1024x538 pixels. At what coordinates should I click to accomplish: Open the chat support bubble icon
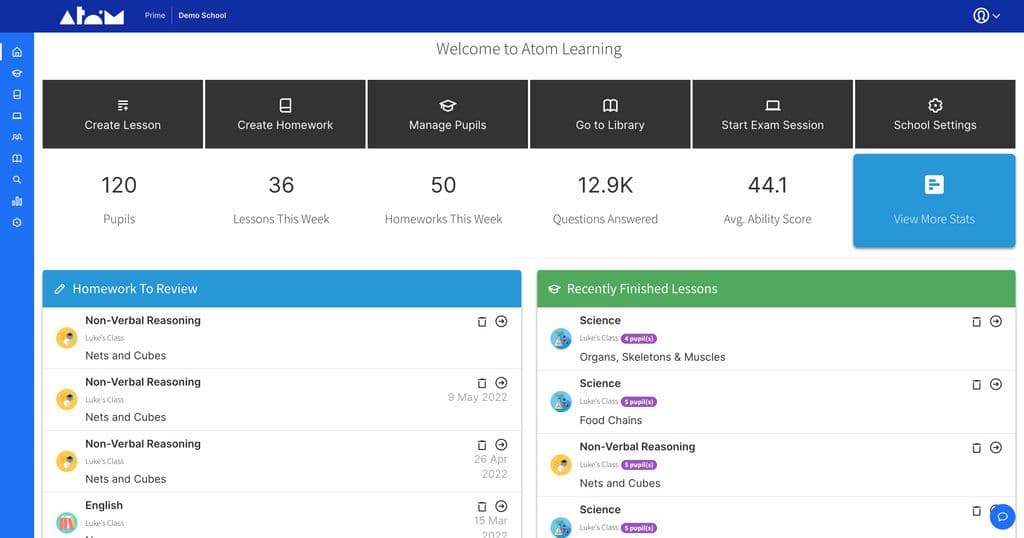tap(1002, 516)
